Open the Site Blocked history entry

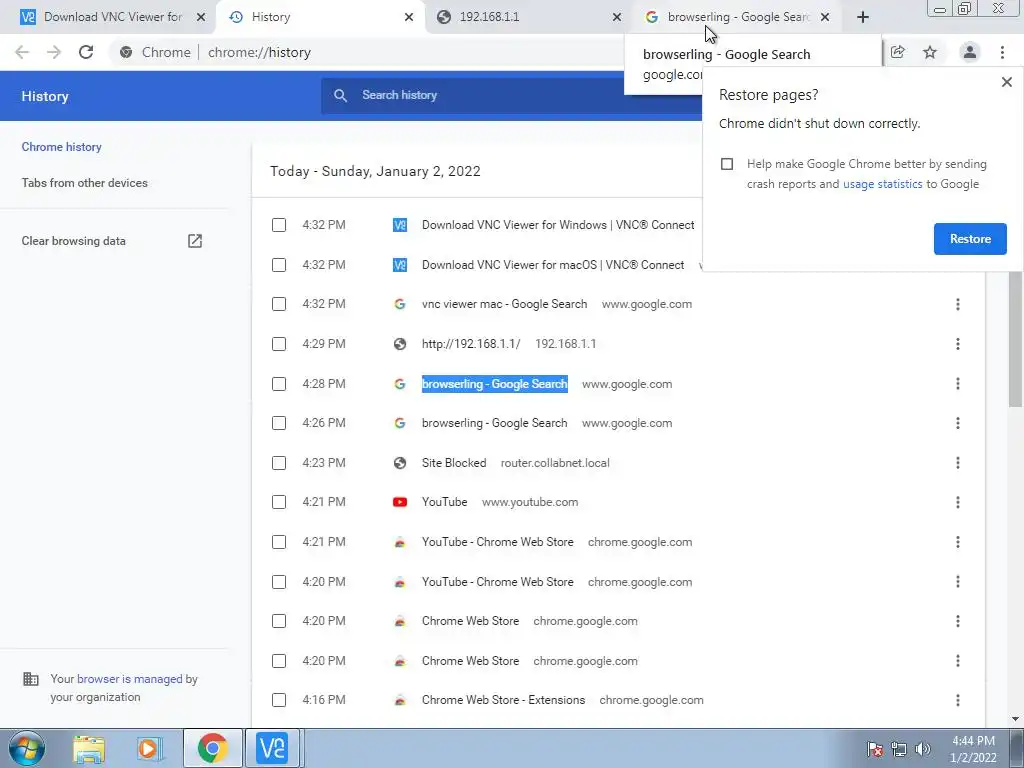tap(454, 463)
